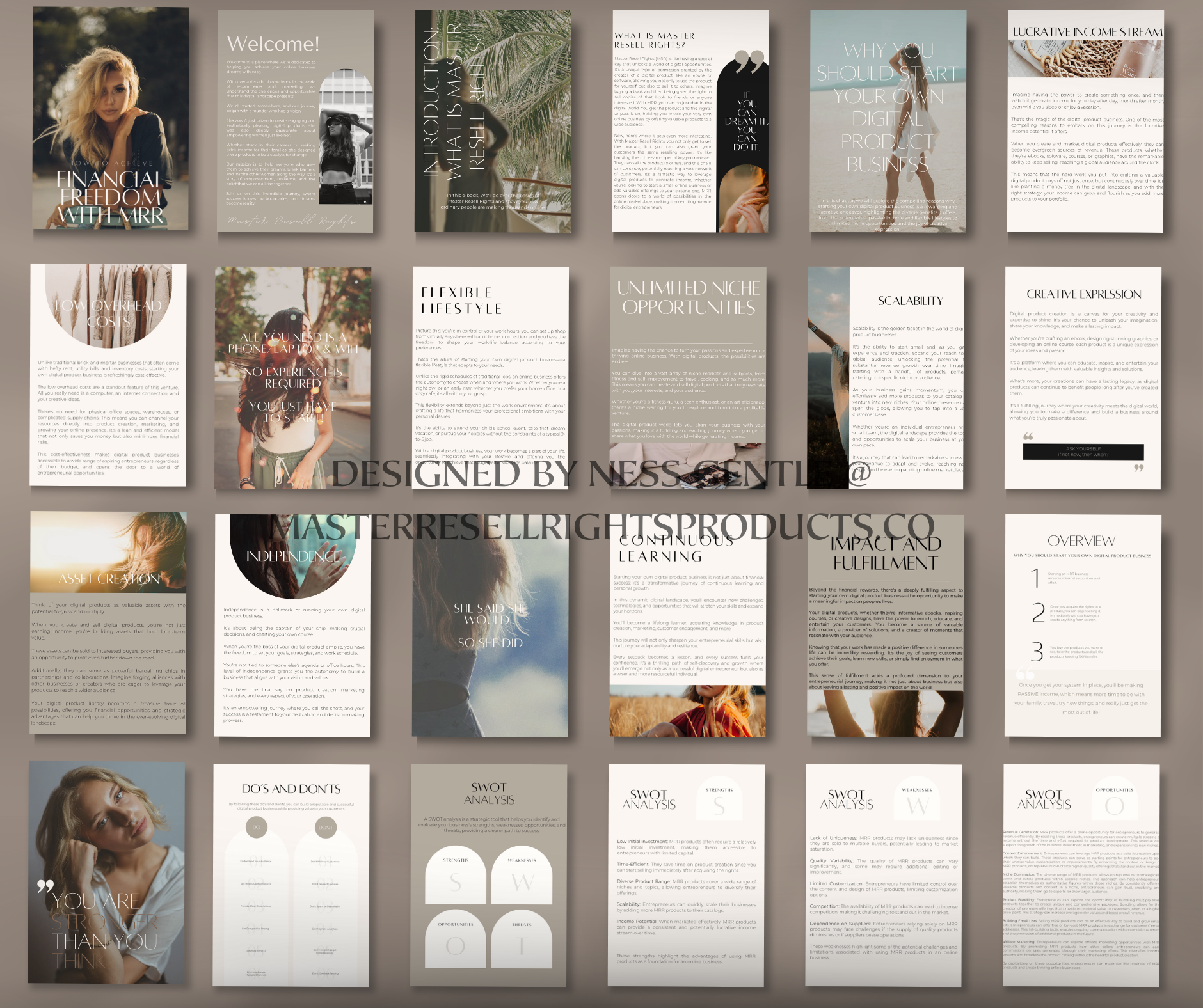Open the Asset Creation page
This screenshot has height=1008, width=1203.
(108, 622)
